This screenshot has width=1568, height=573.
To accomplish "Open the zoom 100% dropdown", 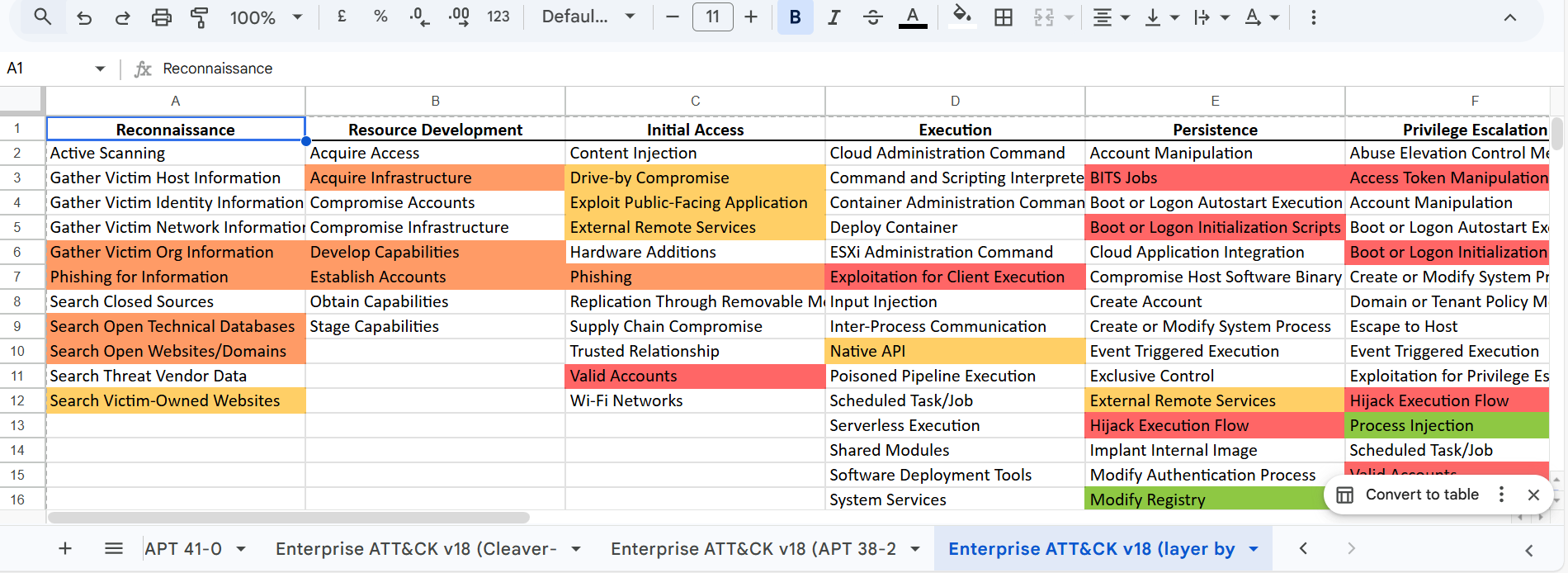I will click(x=266, y=17).
